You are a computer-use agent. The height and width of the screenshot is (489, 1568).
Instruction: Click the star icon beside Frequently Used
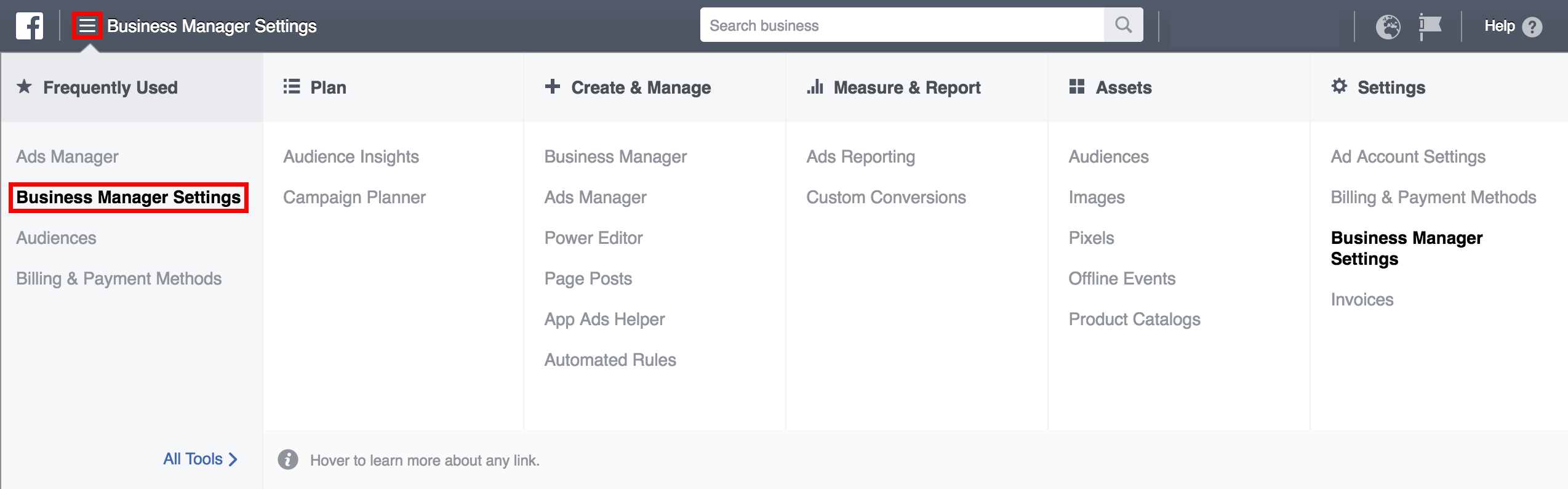(x=24, y=86)
